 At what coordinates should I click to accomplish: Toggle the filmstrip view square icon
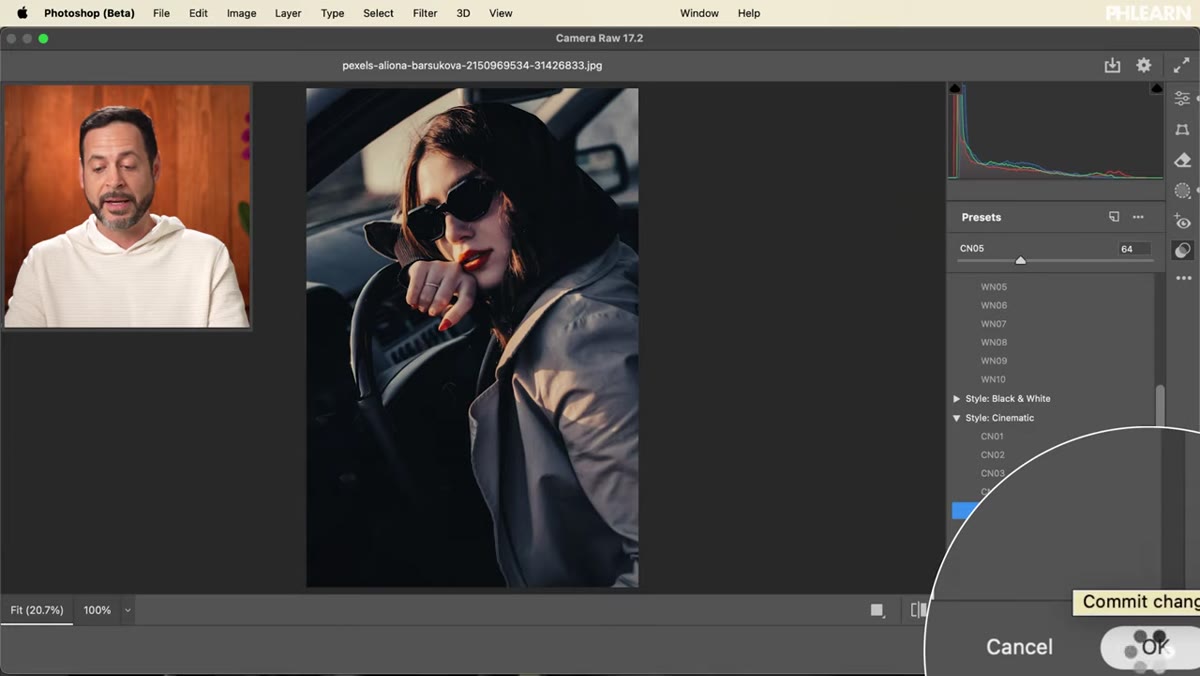point(877,610)
